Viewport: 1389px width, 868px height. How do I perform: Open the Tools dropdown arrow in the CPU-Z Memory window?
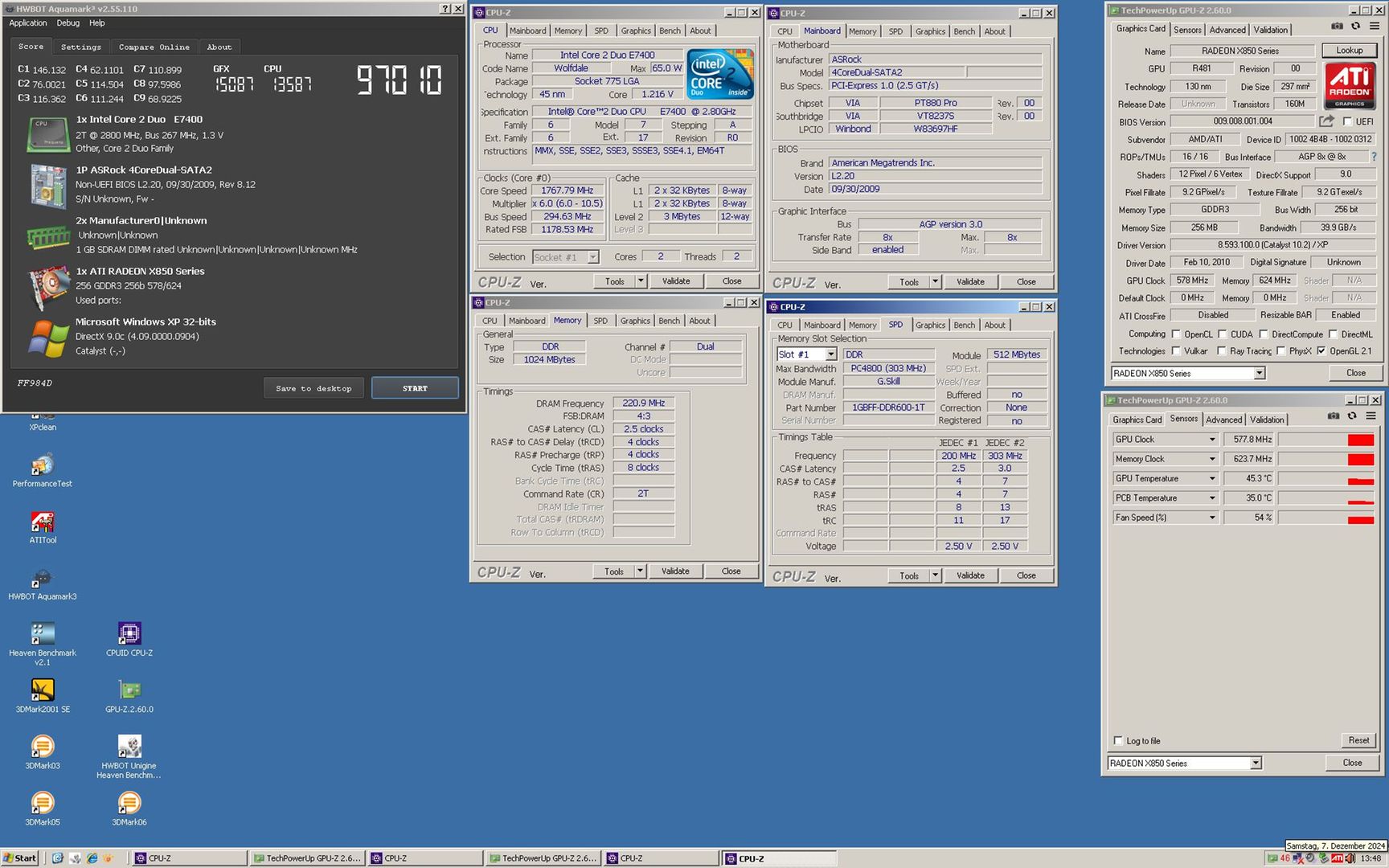pyautogui.click(x=641, y=571)
